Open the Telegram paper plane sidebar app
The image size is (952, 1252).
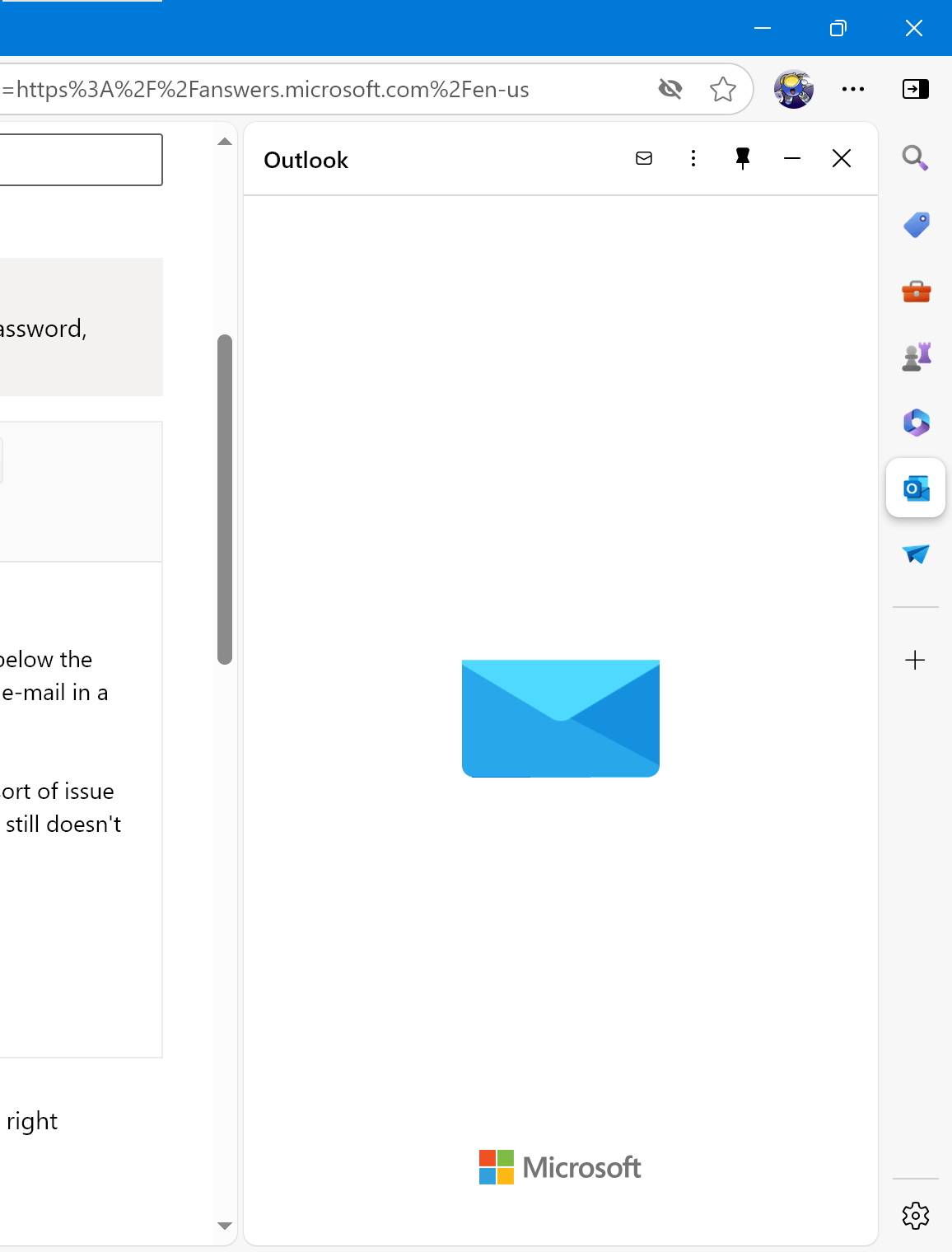point(916,554)
